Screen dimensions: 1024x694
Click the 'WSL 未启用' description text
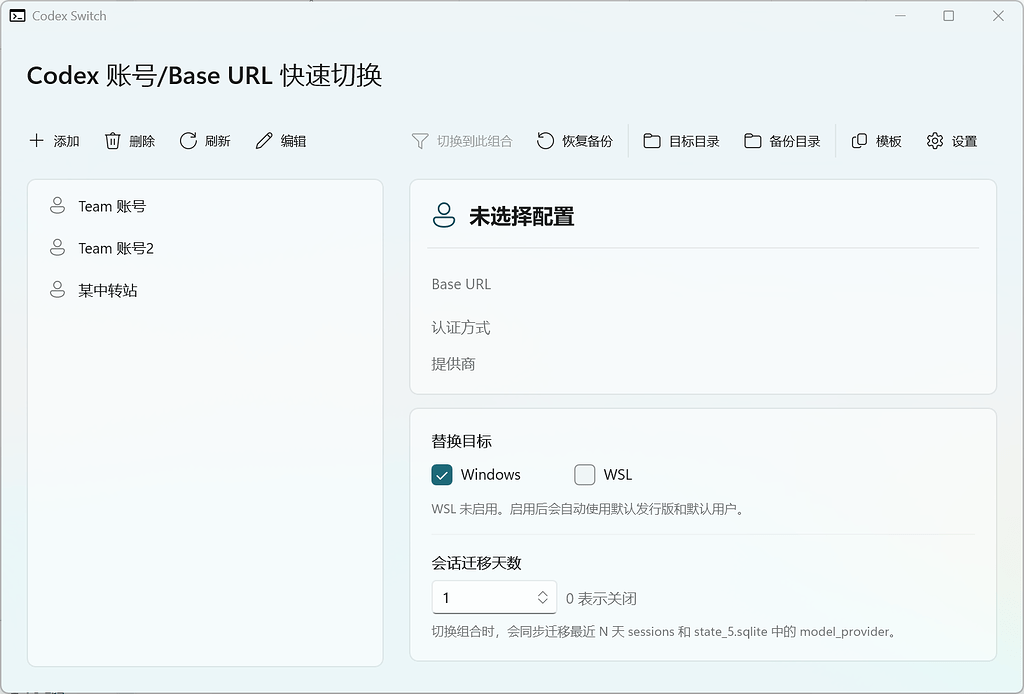tap(588, 509)
